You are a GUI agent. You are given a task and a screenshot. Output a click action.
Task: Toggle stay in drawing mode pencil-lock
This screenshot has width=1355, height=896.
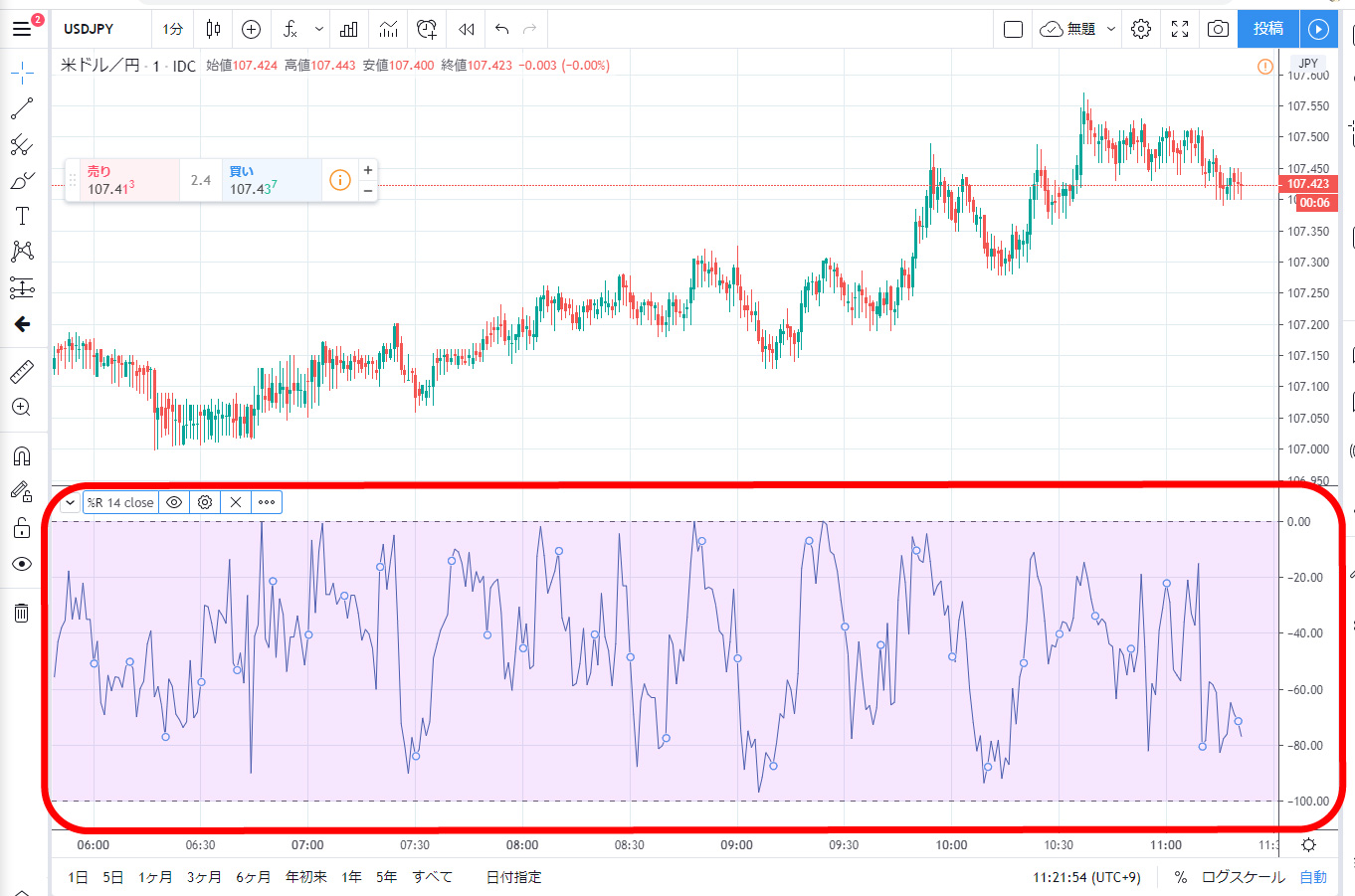(22, 491)
